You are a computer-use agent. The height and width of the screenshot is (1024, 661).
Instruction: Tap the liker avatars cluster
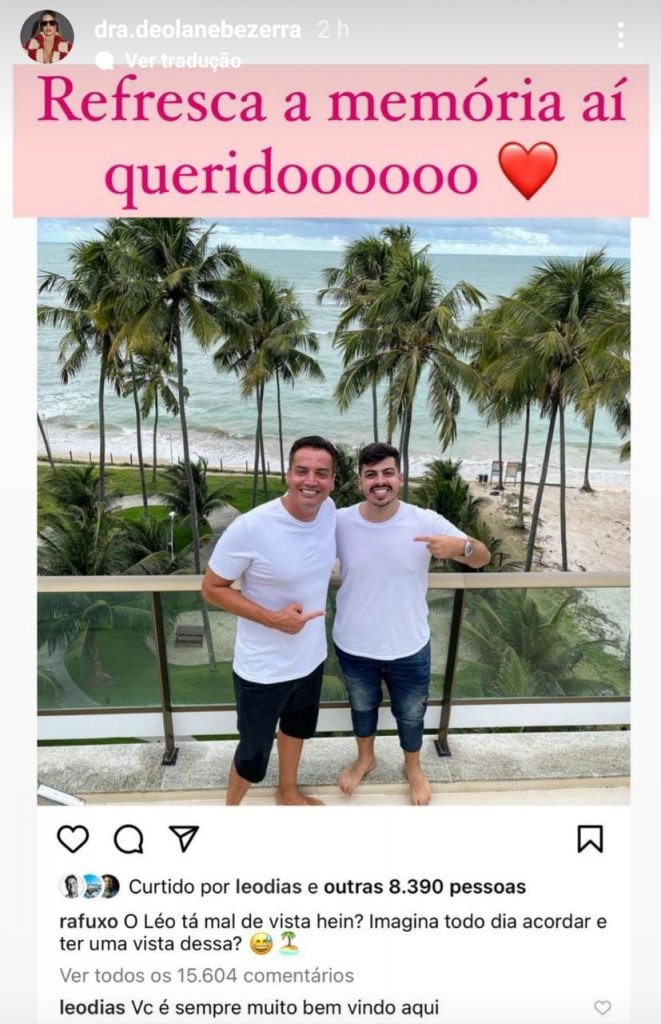tap(90, 886)
